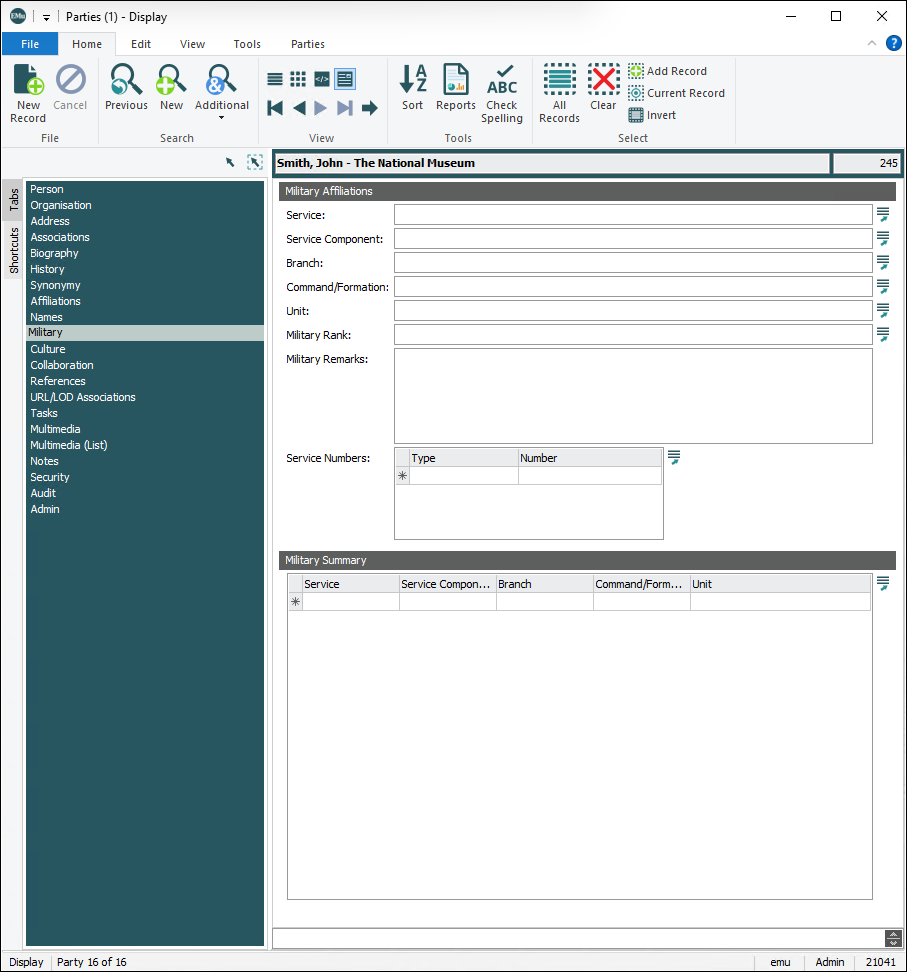Open the lookup list for Military Rank
The height and width of the screenshot is (972, 907).
click(x=883, y=334)
